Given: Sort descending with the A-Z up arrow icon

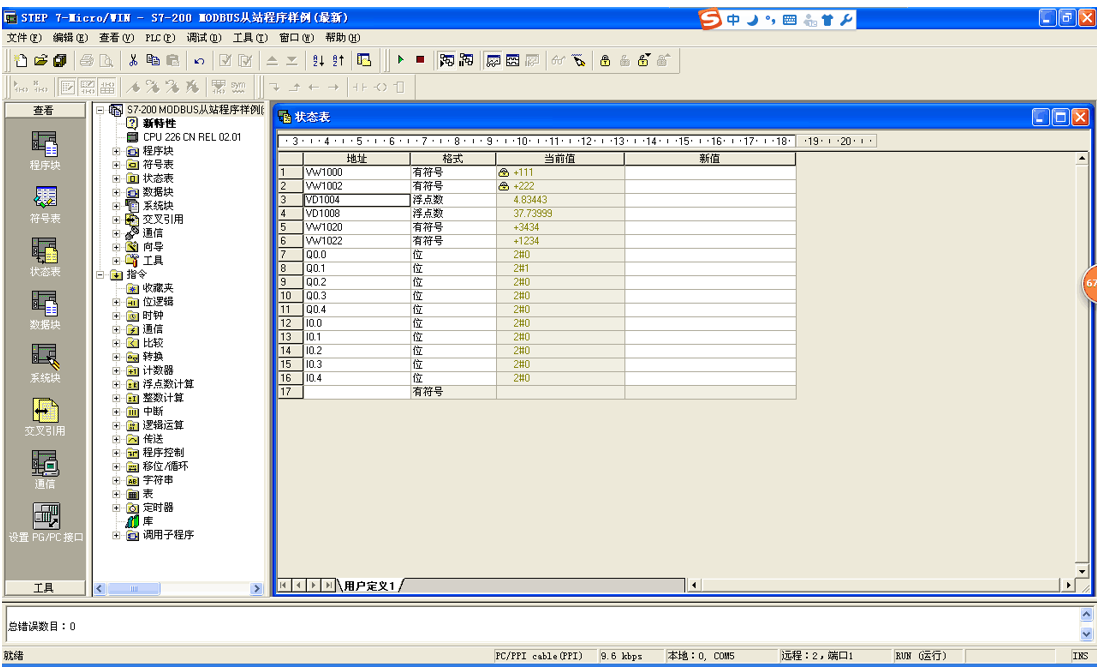Looking at the screenshot, I should (x=338, y=60).
